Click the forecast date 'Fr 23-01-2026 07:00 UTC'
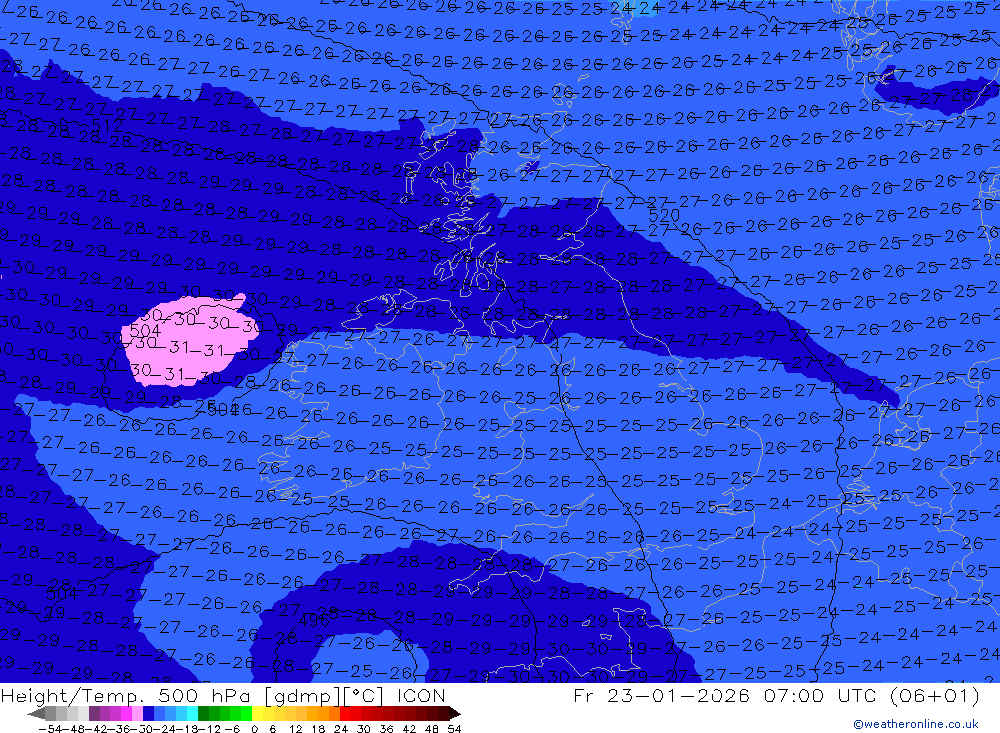The image size is (1000, 733). [x=724, y=695]
